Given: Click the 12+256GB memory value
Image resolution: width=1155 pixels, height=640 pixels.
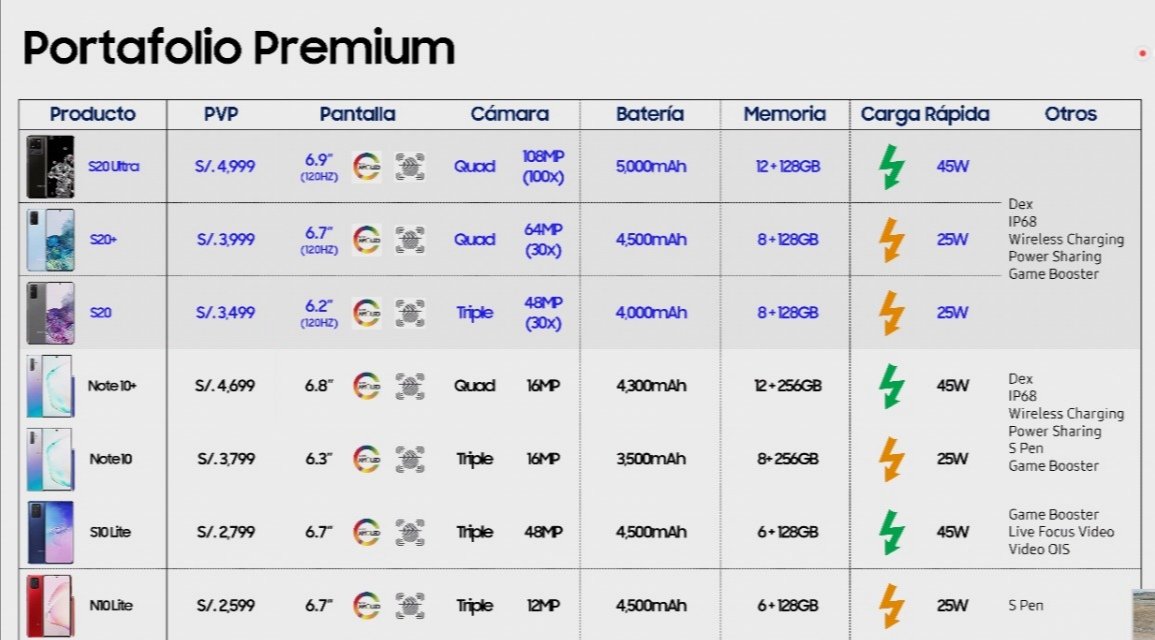Looking at the screenshot, I should pyautogui.click(x=787, y=386).
